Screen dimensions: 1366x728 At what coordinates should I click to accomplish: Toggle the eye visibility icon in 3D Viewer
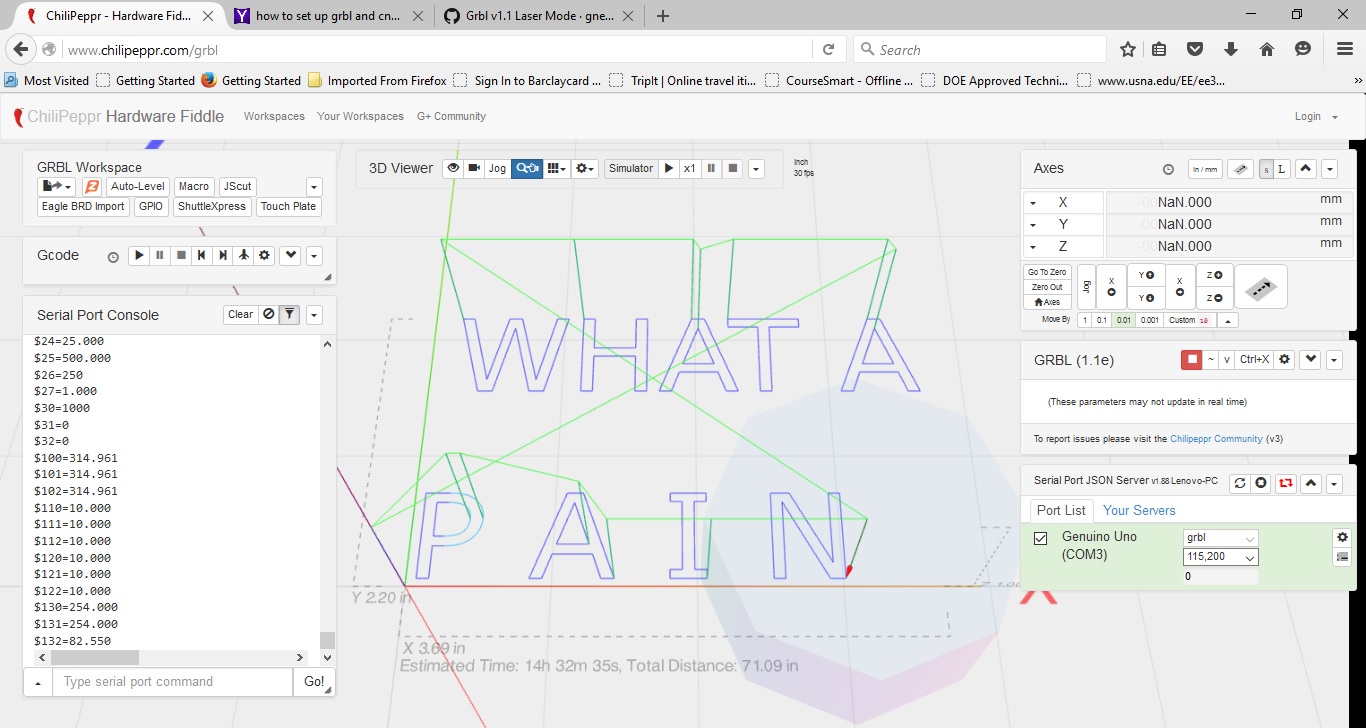(x=453, y=169)
